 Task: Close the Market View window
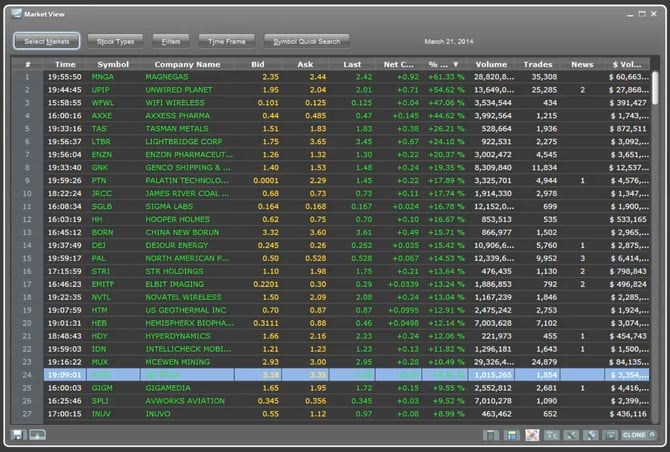click(x=654, y=14)
